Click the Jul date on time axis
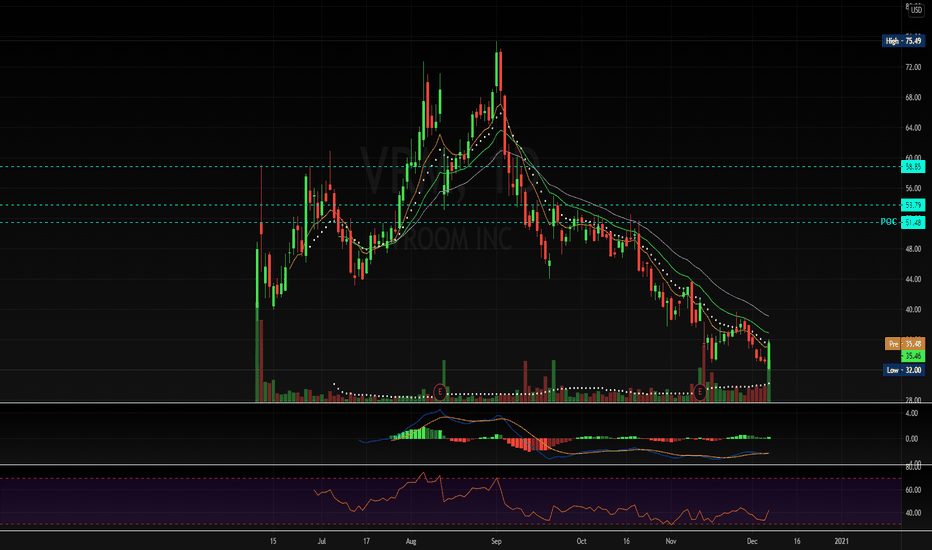This screenshot has width=932, height=550. click(x=322, y=541)
